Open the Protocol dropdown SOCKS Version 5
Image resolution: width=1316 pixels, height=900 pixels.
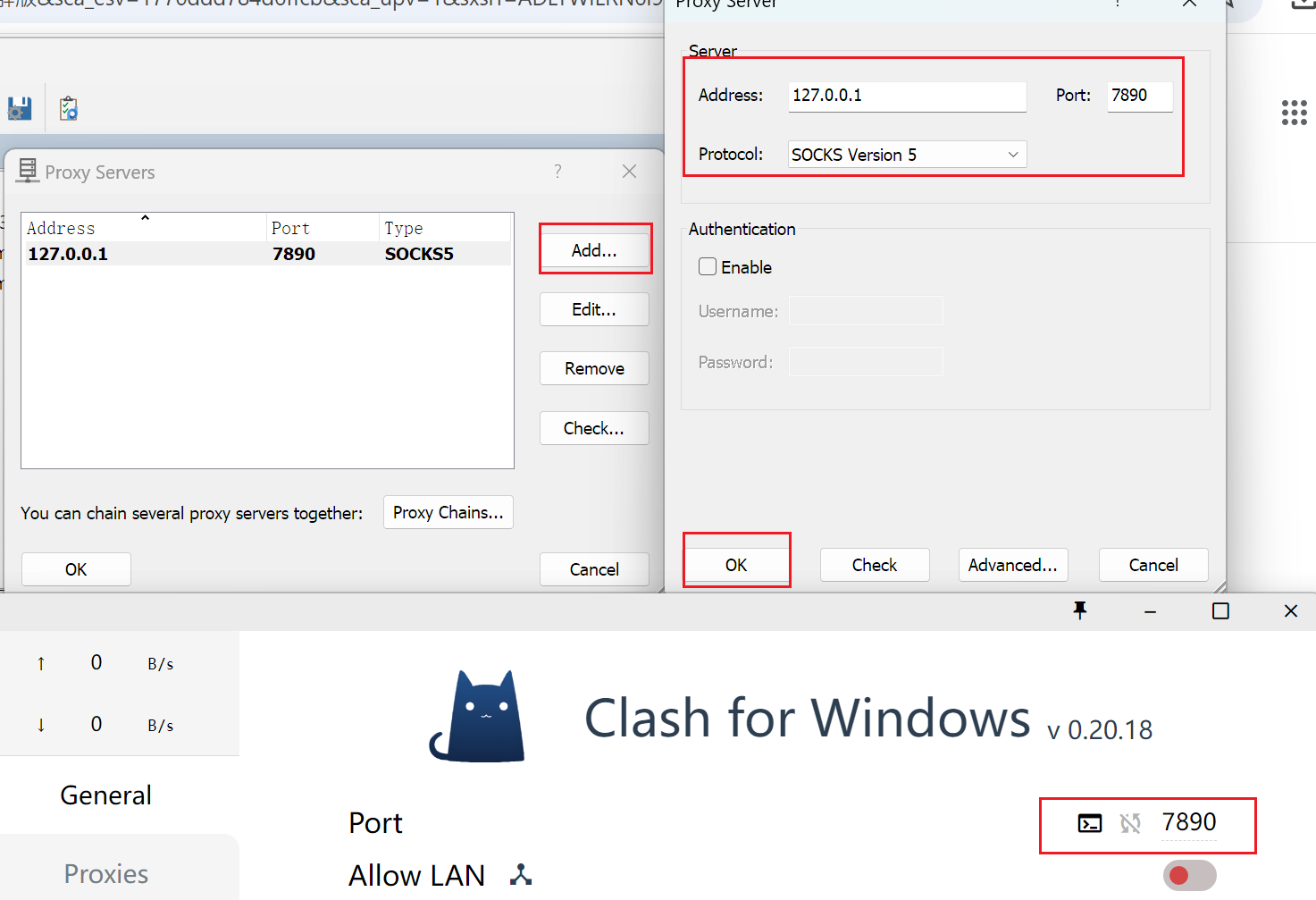tap(907, 155)
